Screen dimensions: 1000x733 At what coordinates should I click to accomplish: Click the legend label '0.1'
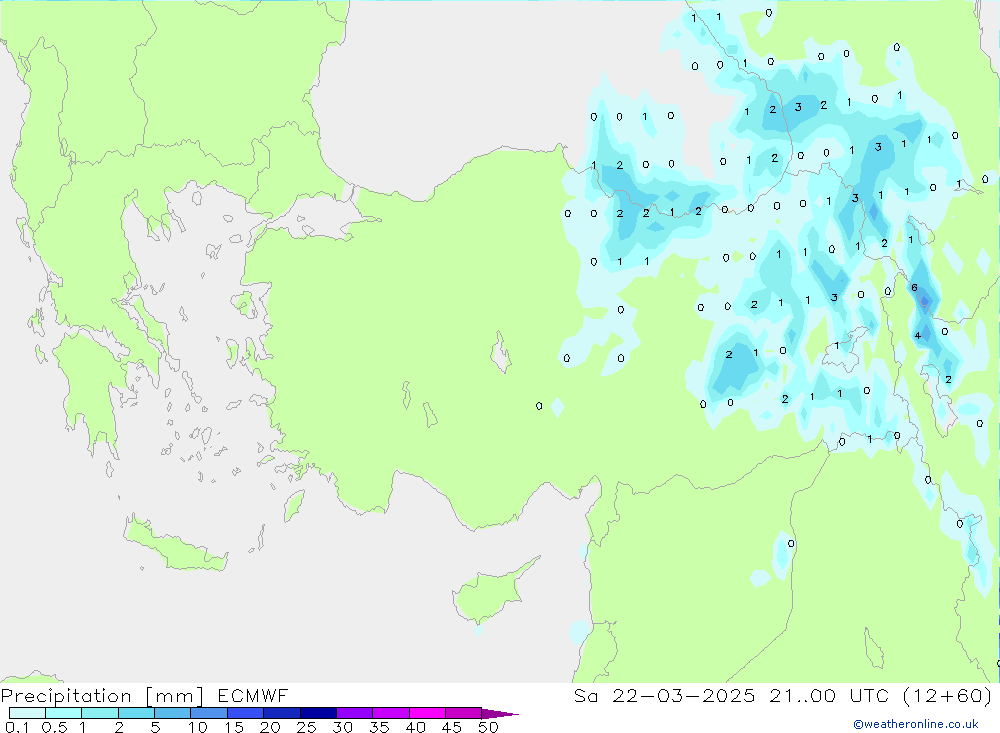point(17,727)
